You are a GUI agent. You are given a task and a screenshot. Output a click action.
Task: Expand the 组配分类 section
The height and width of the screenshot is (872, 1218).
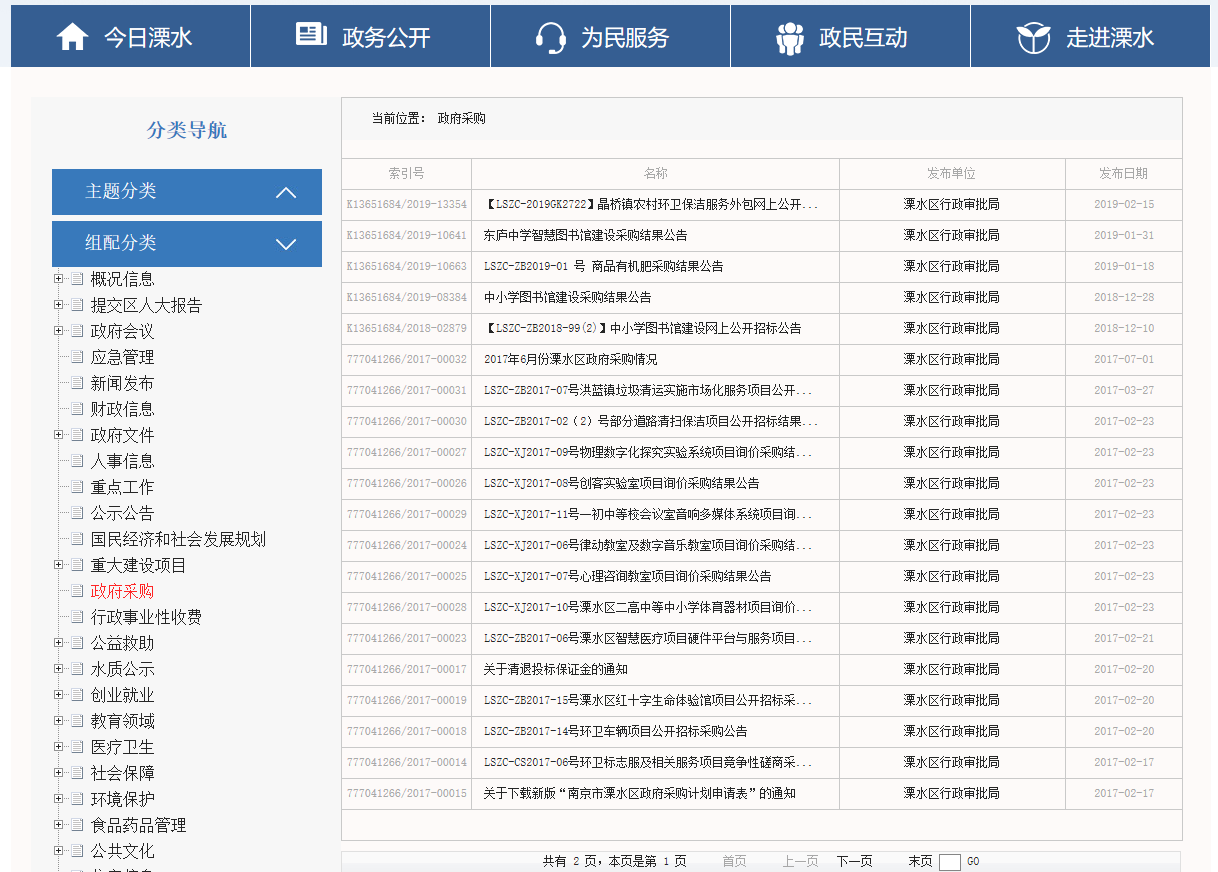coord(286,244)
